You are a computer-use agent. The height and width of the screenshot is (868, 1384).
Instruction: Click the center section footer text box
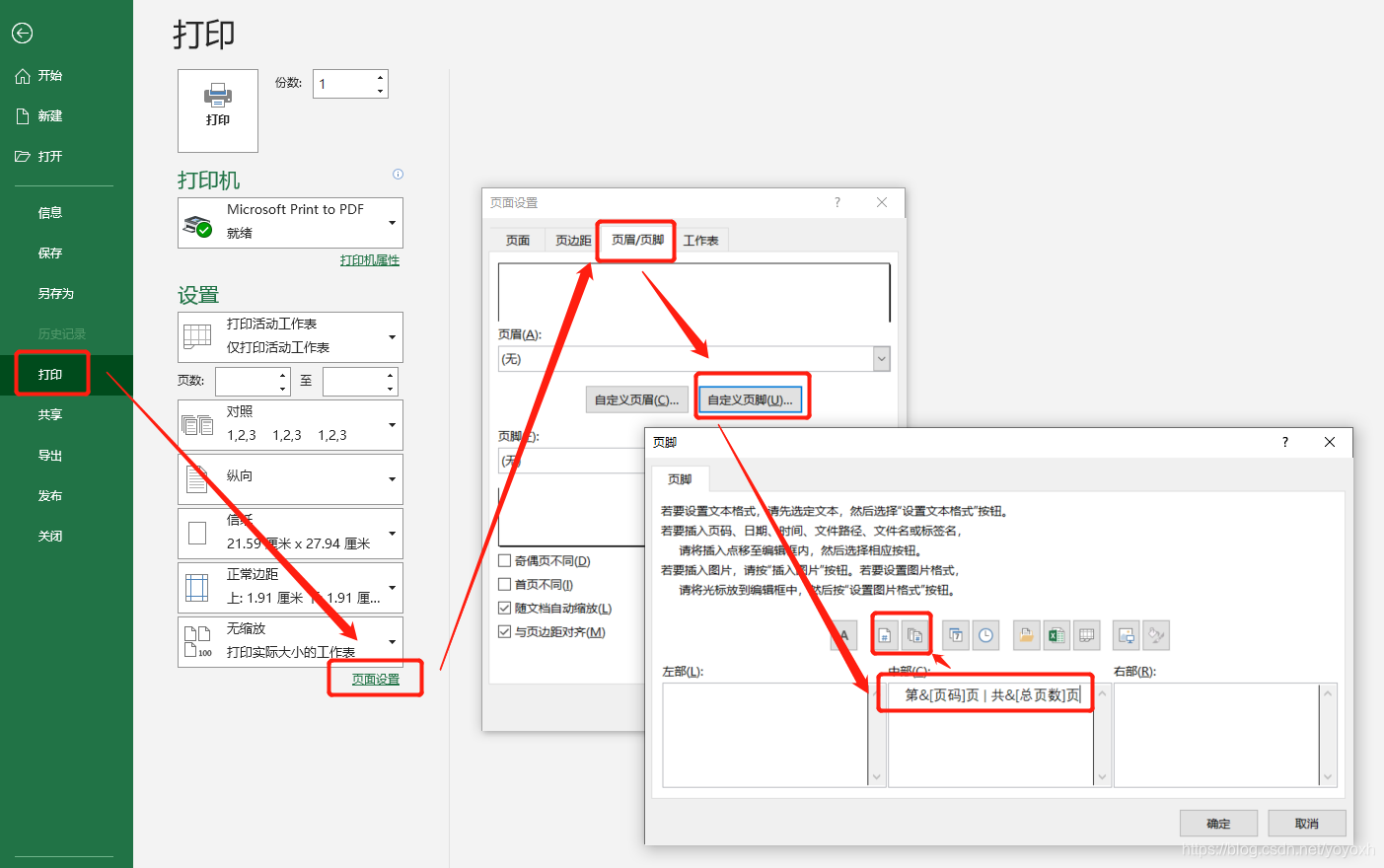991,735
